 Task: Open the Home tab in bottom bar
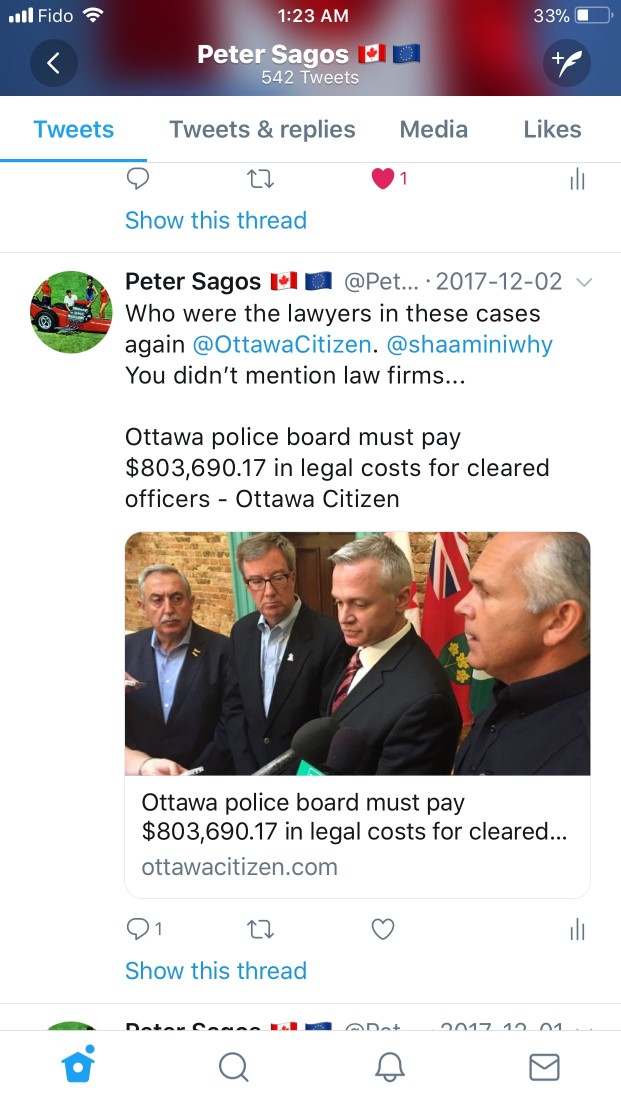pyautogui.click(x=78, y=1065)
